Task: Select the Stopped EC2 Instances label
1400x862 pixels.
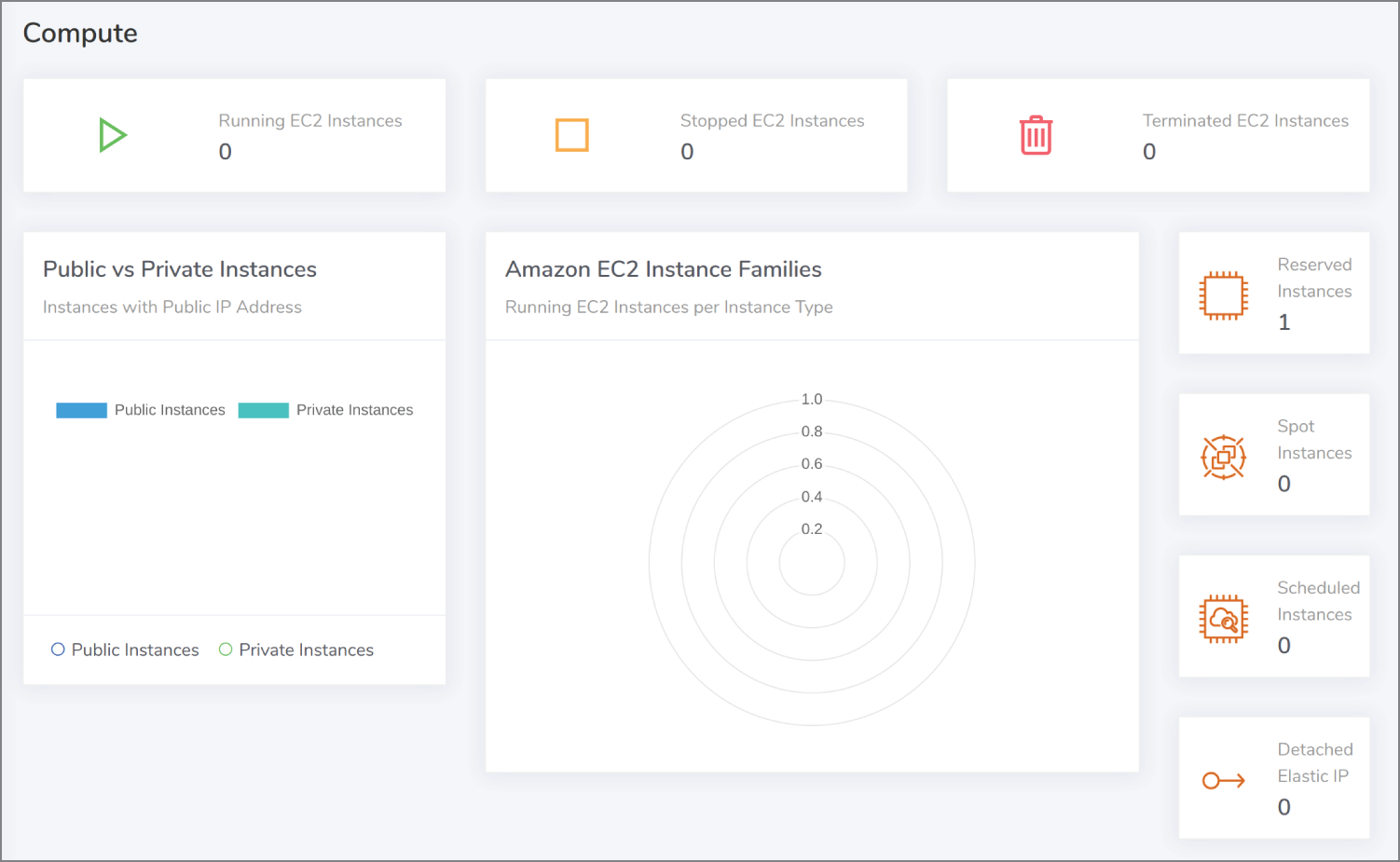Action: click(772, 121)
